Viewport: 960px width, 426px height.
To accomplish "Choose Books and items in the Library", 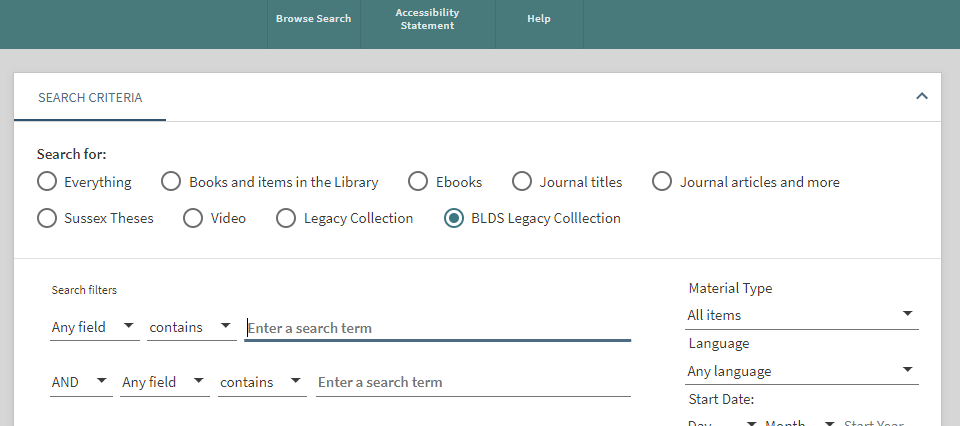I will pos(172,182).
